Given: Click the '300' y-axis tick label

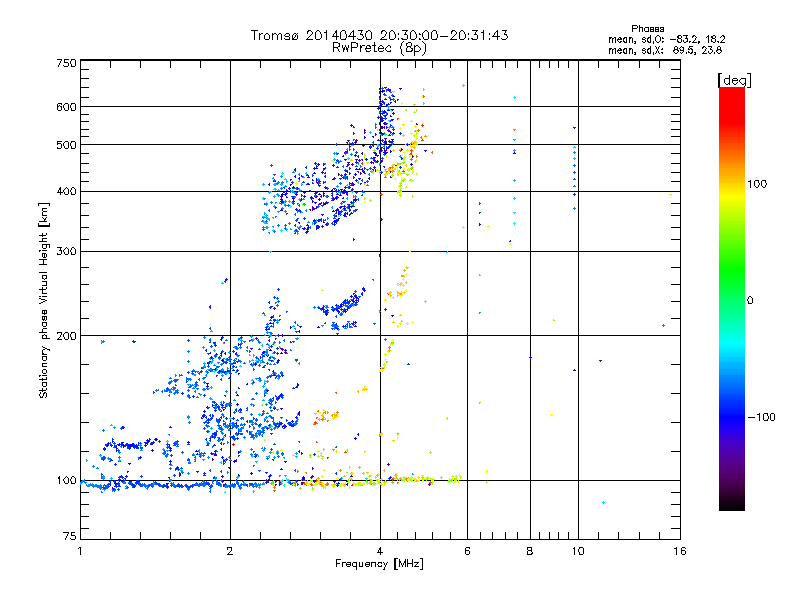Looking at the screenshot, I should [x=66, y=252].
